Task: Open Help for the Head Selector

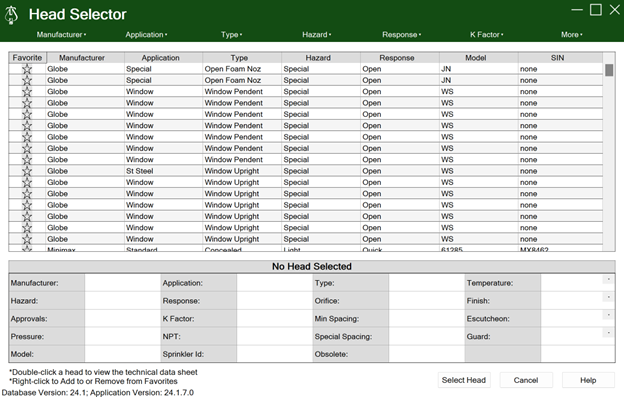Action: click(588, 380)
